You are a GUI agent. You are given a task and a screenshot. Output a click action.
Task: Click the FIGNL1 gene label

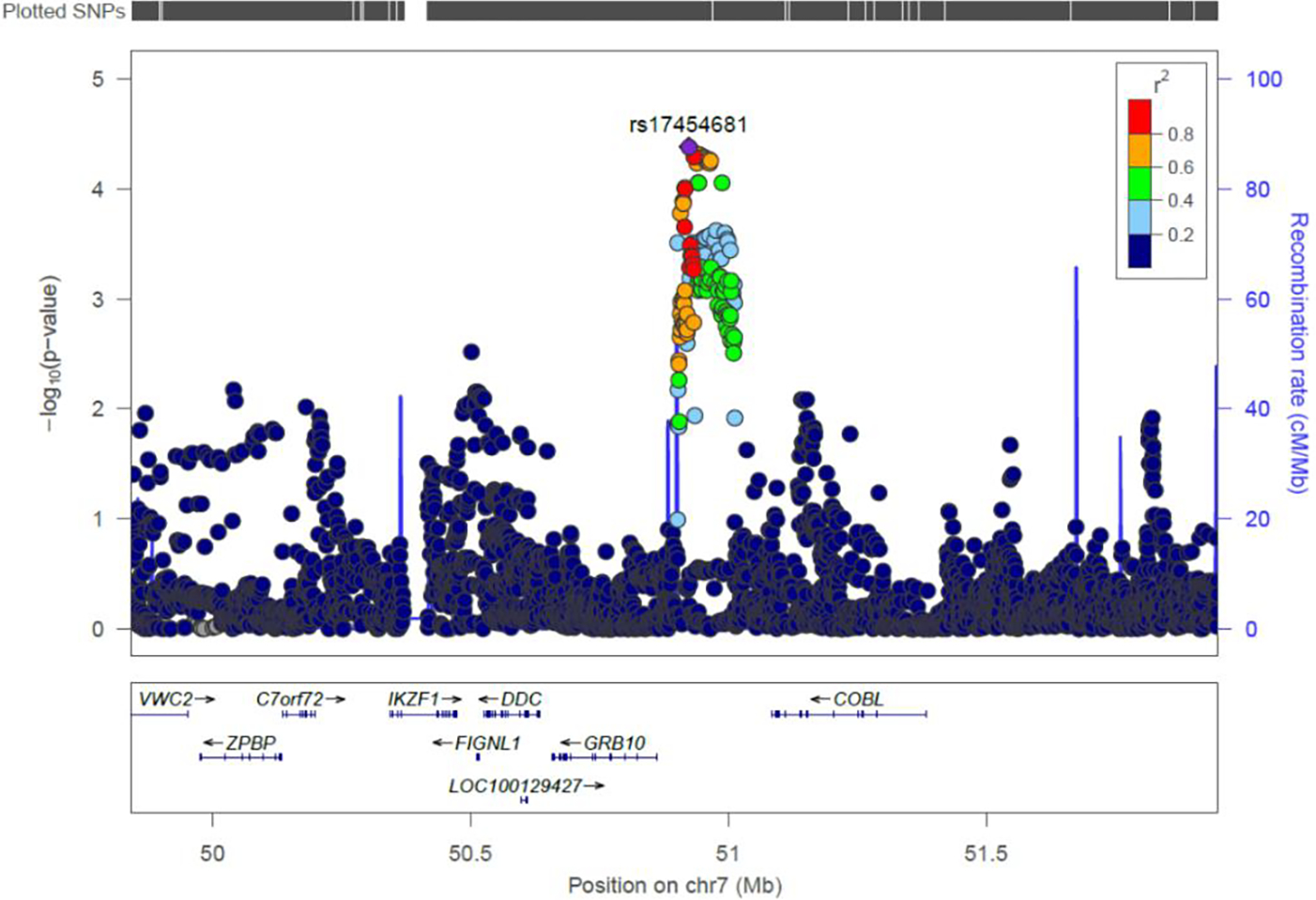coord(487,743)
